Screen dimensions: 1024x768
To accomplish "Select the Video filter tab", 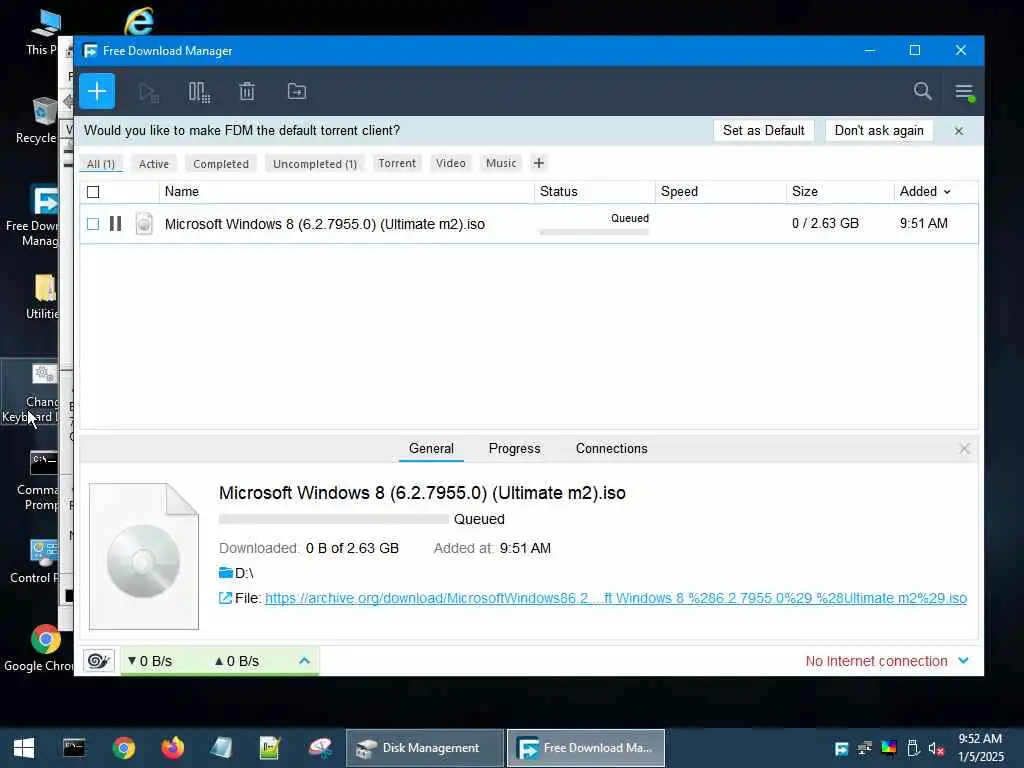I will (x=451, y=163).
